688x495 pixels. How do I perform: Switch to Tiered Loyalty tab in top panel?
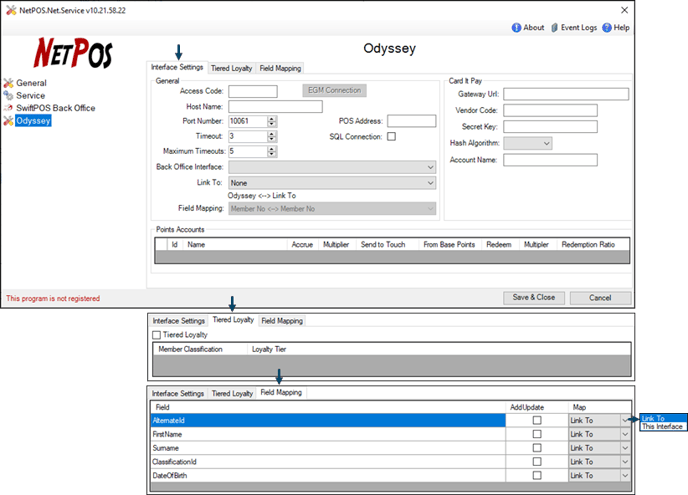(232, 68)
